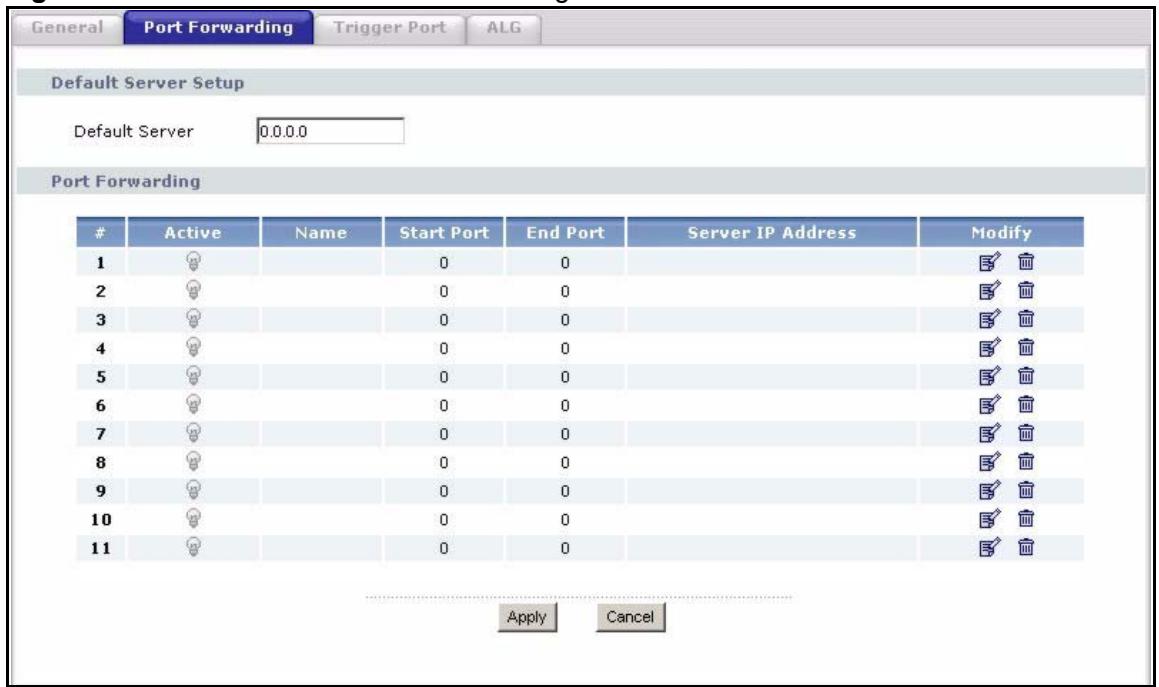This screenshot has width=1159, height=687.
Task: Click the Default Server label
Action: 134,132
